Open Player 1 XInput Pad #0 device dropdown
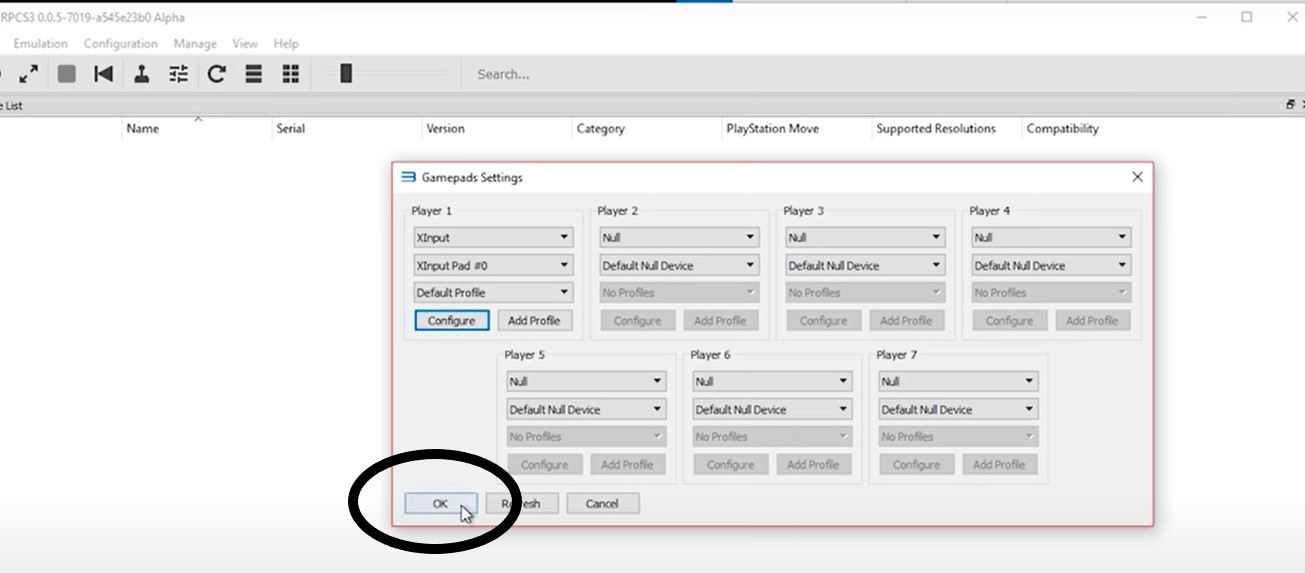This screenshot has height=573, width=1305. pyautogui.click(x=493, y=266)
